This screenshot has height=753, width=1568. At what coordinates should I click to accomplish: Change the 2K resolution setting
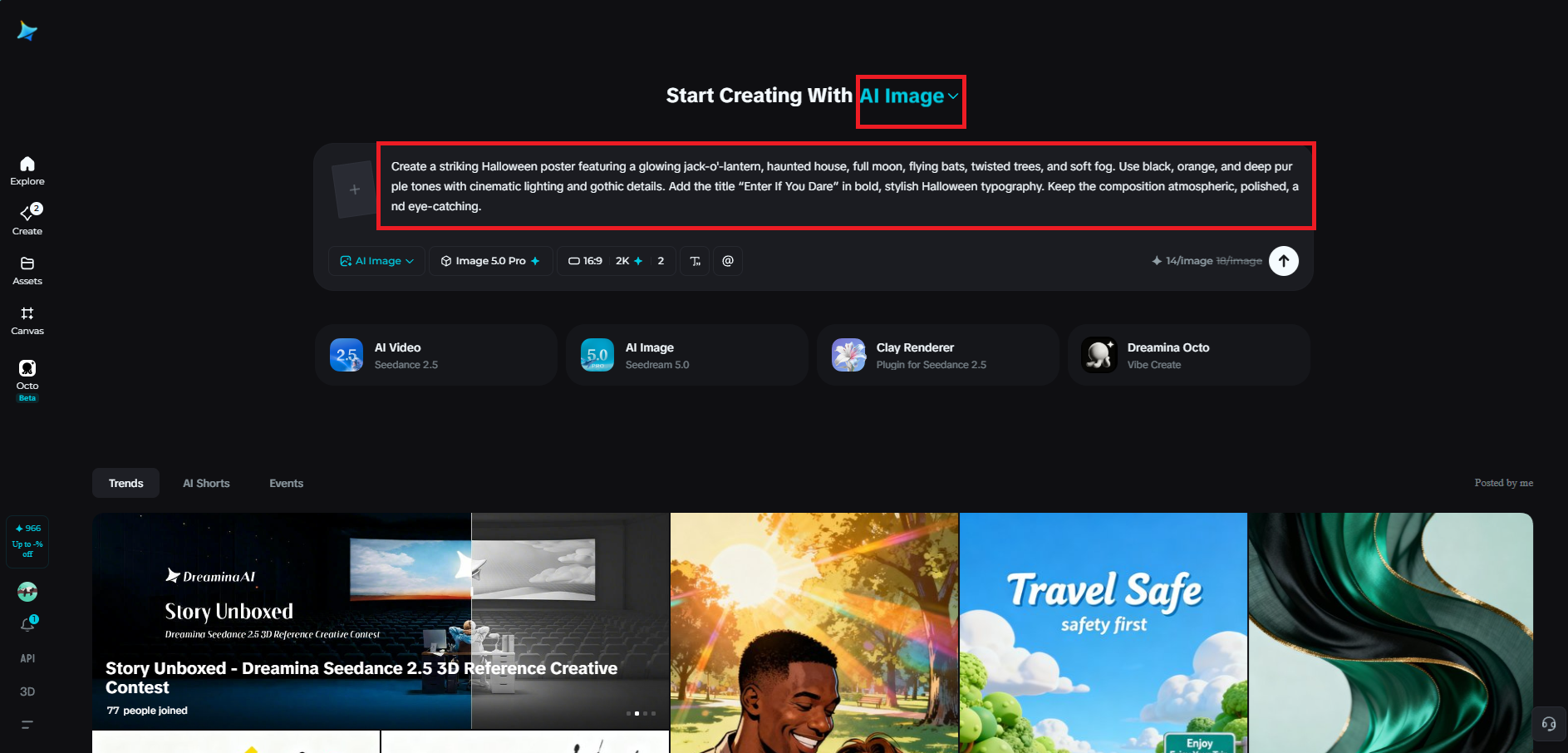click(x=629, y=261)
